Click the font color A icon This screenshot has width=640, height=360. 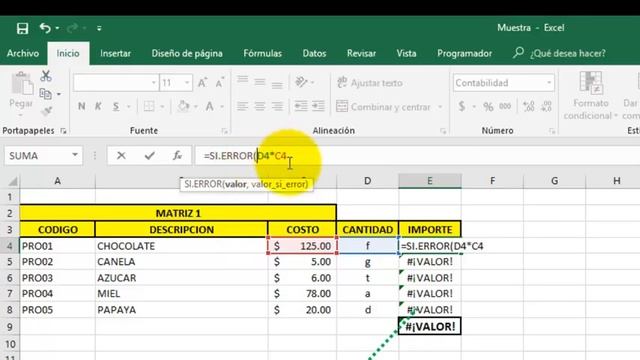210,107
